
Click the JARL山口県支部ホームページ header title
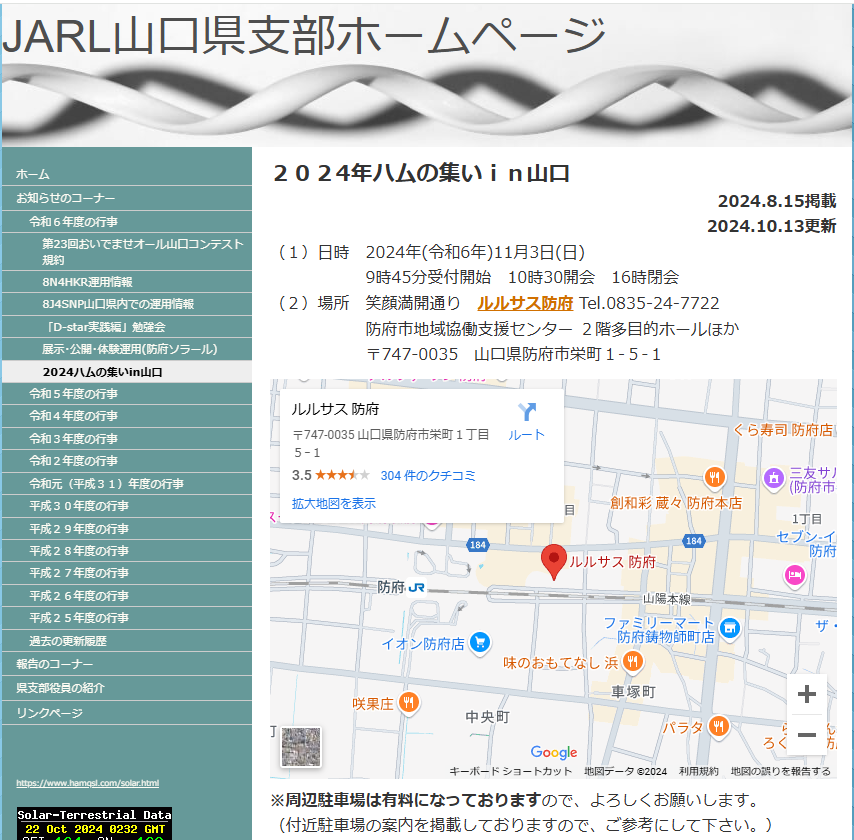pos(304,36)
